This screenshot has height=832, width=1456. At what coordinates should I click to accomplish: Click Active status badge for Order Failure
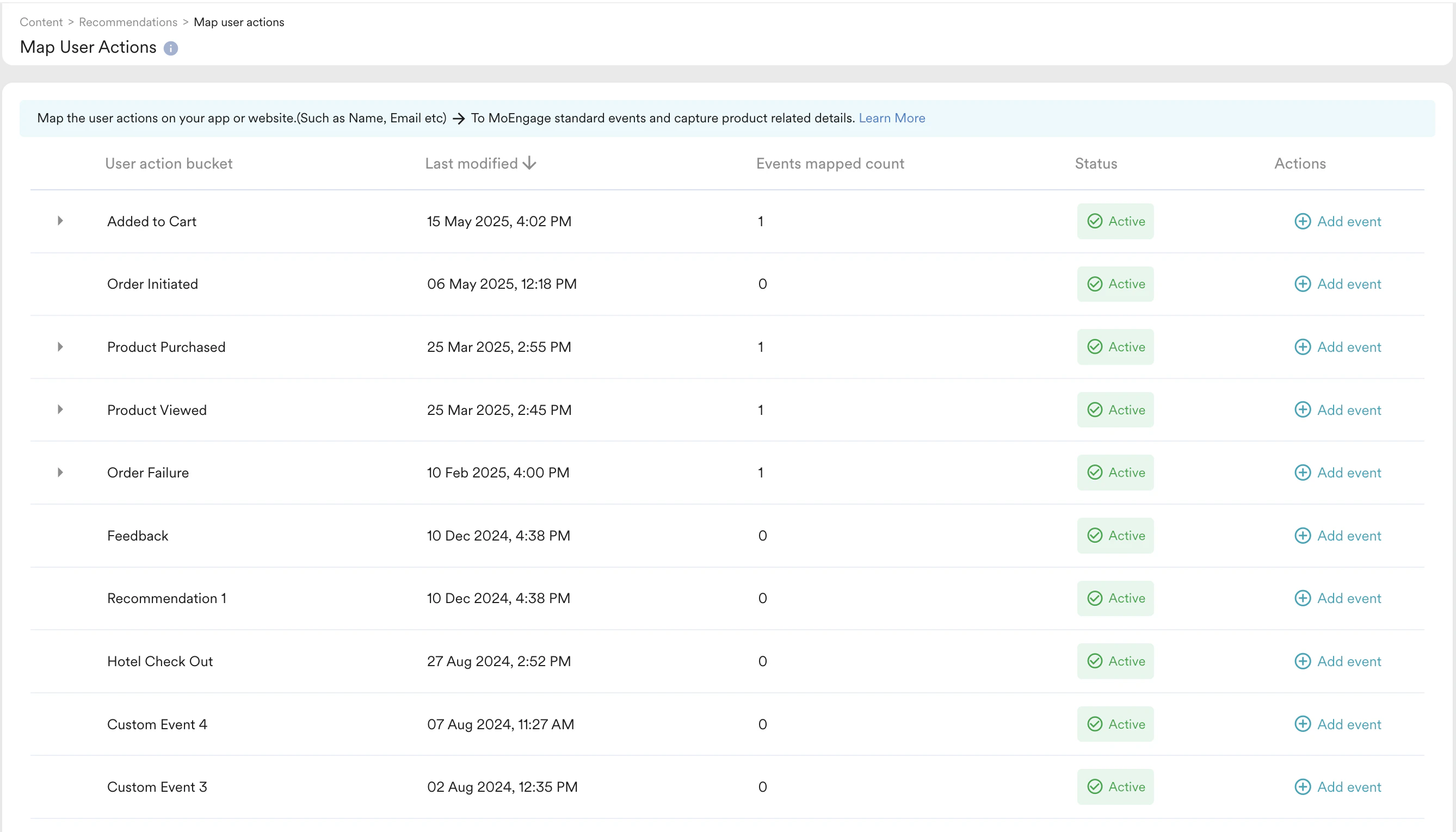pyautogui.click(x=1115, y=473)
